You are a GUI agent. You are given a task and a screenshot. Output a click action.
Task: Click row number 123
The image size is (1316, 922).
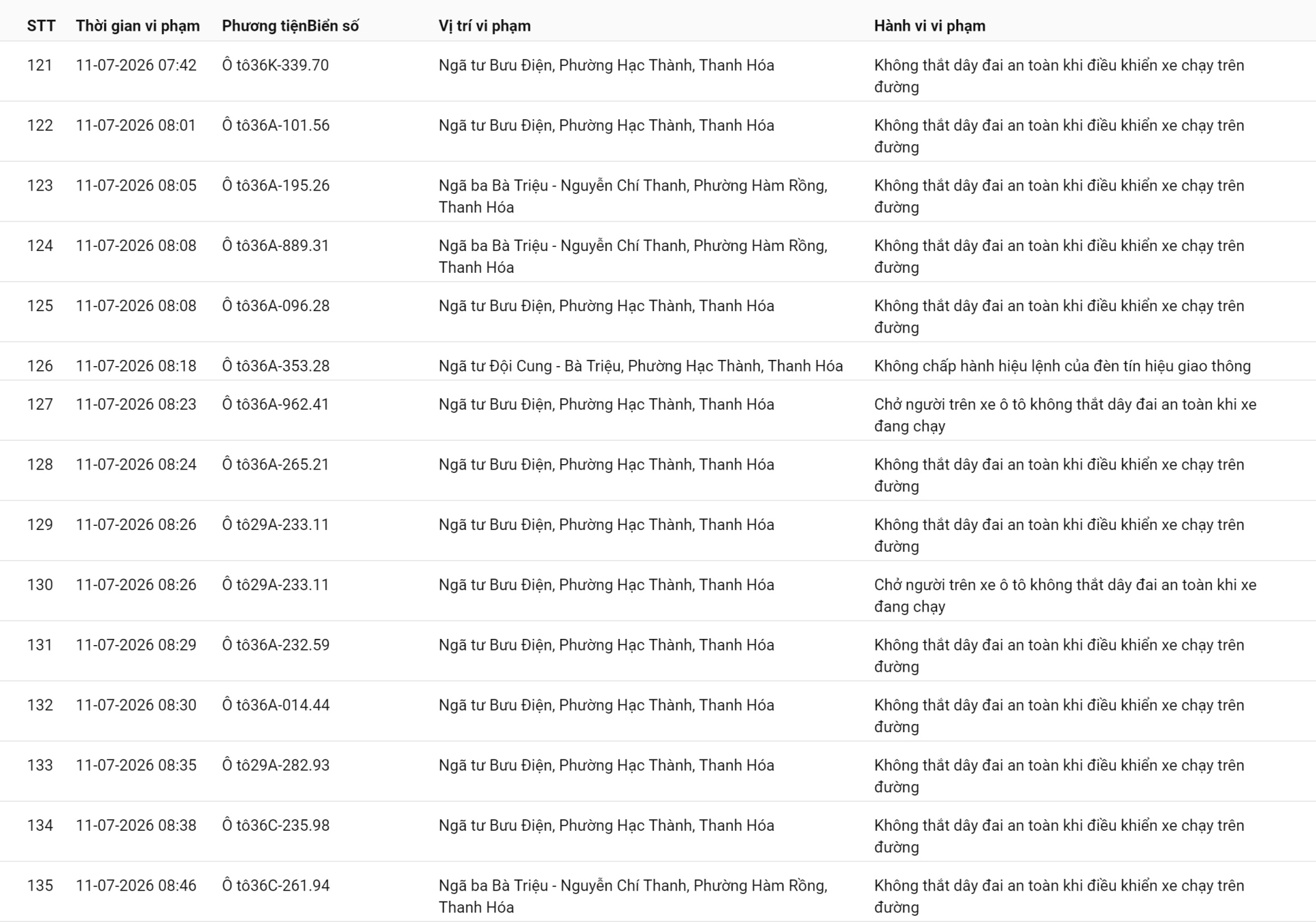coord(40,186)
